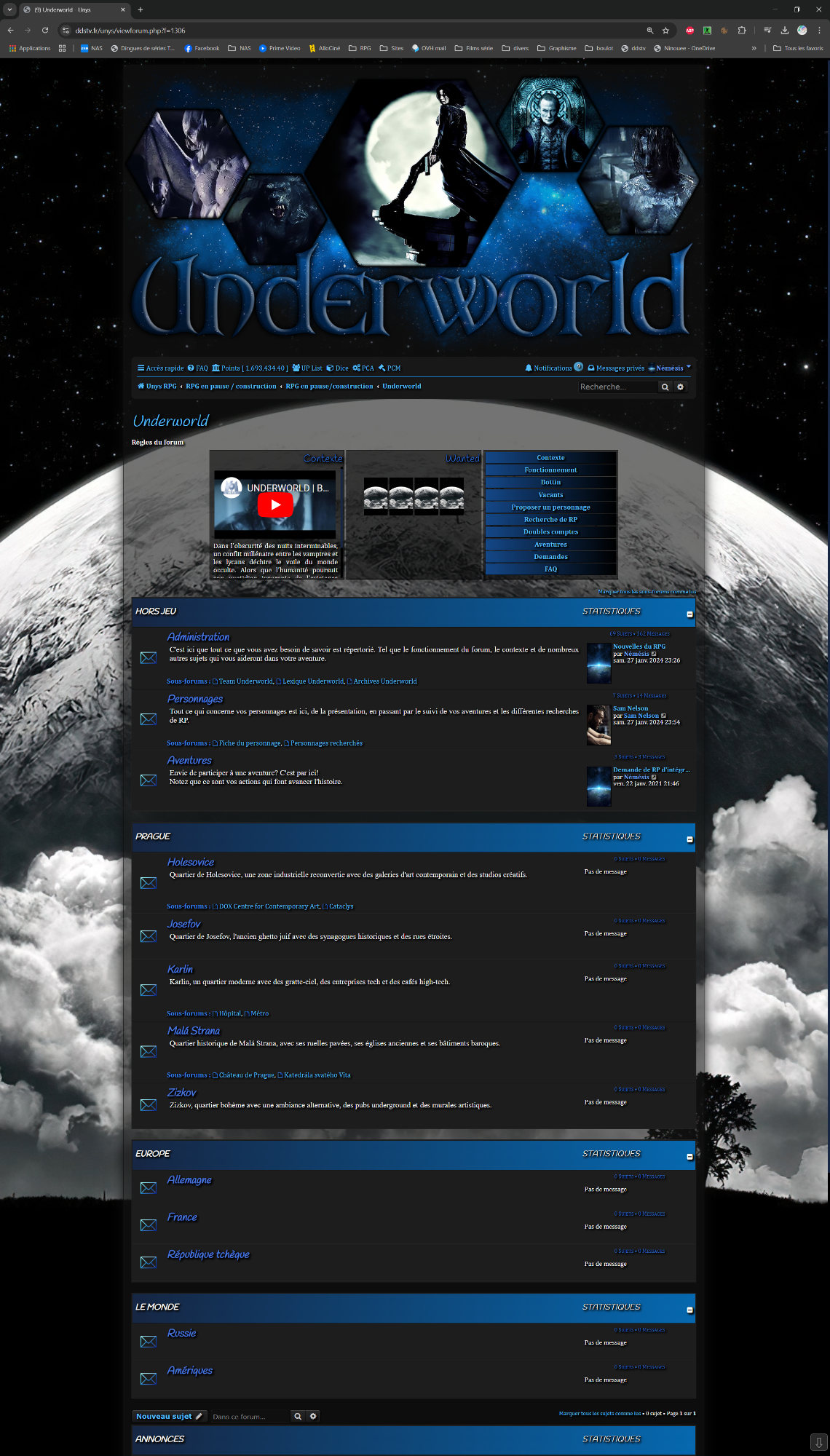
Task: Click the envelope icon beside Russie
Action: pyautogui.click(x=149, y=1342)
